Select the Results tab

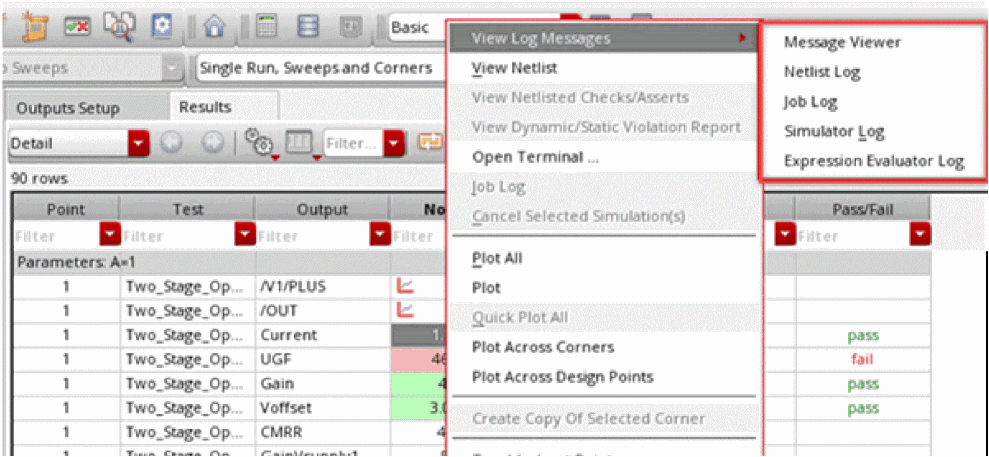(x=205, y=107)
